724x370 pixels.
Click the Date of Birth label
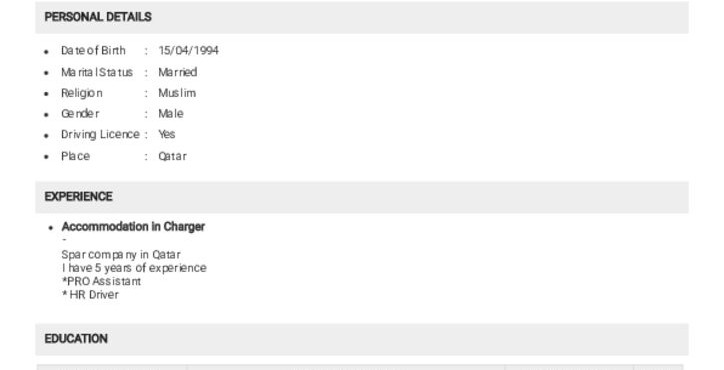point(93,50)
